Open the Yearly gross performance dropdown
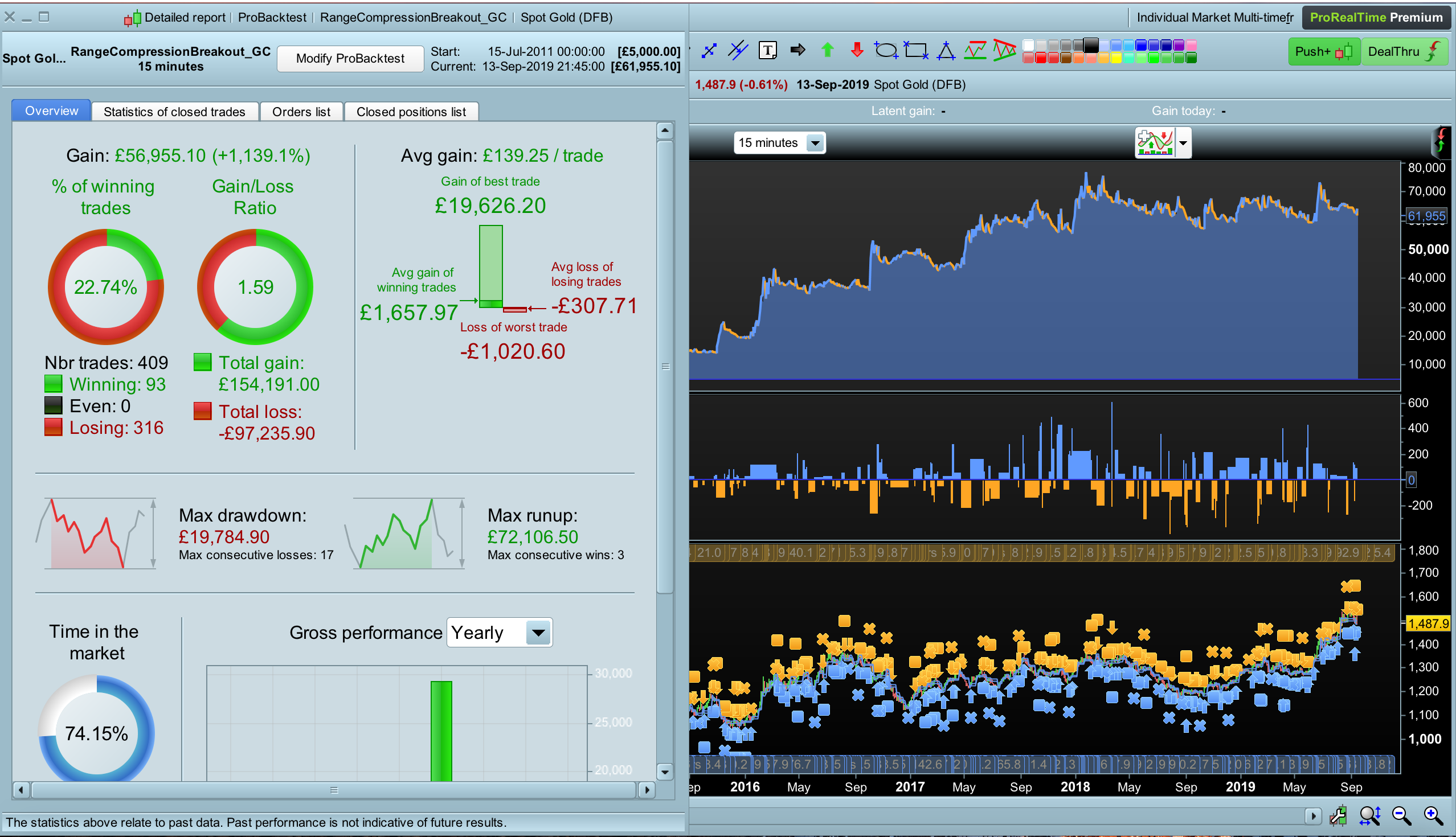Viewport: 1456px width, 837px height. pyautogui.click(x=538, y=633)
